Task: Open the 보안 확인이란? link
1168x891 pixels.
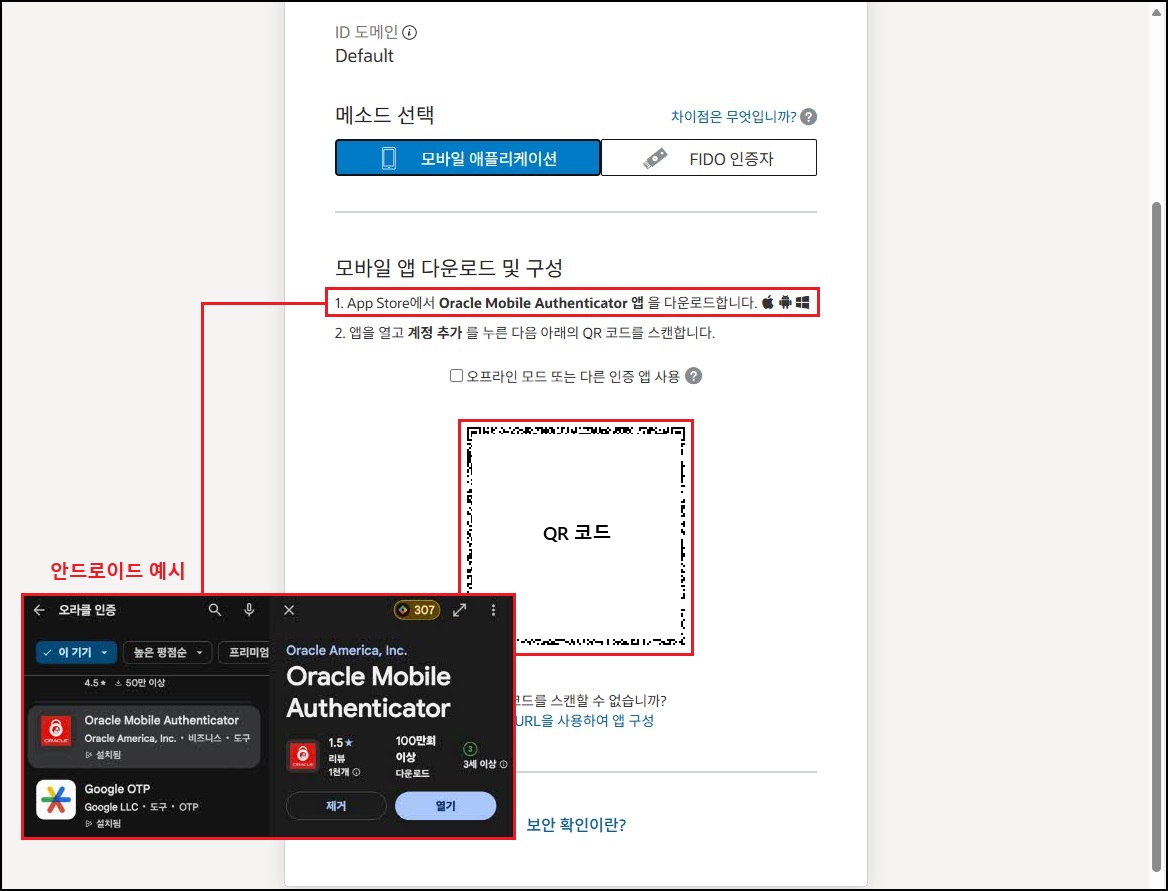Action: 577,825
